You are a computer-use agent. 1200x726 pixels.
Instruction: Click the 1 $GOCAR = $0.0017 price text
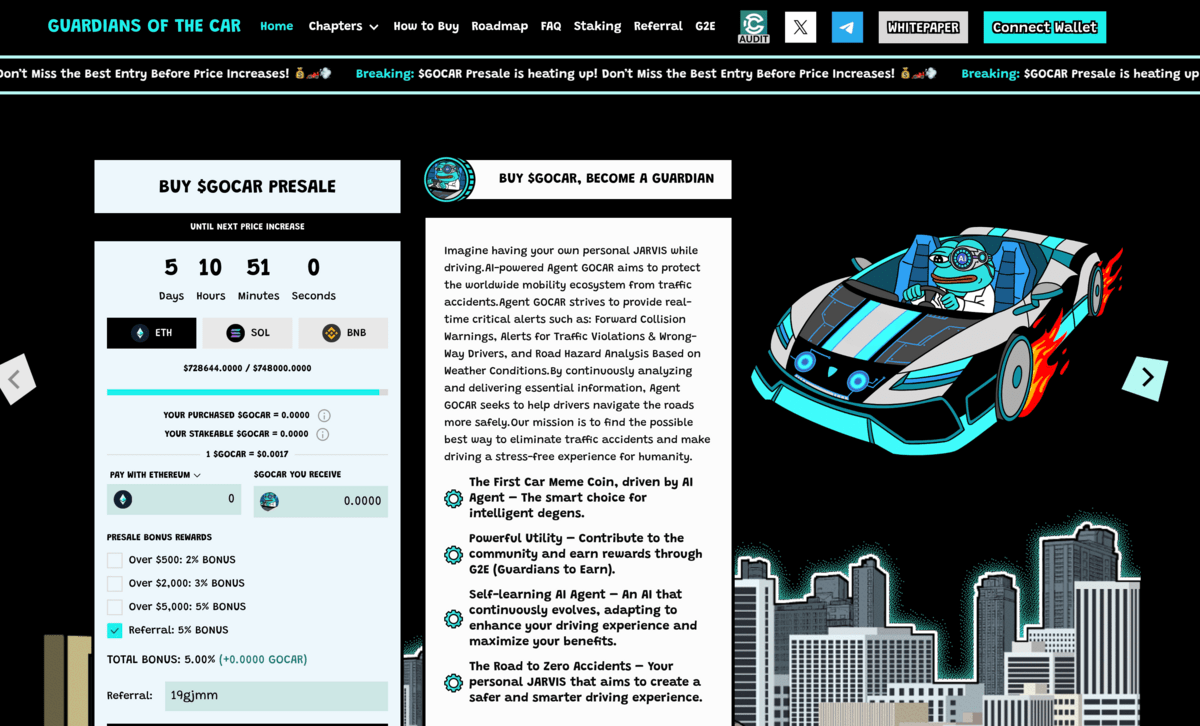[x=247, y=454]
